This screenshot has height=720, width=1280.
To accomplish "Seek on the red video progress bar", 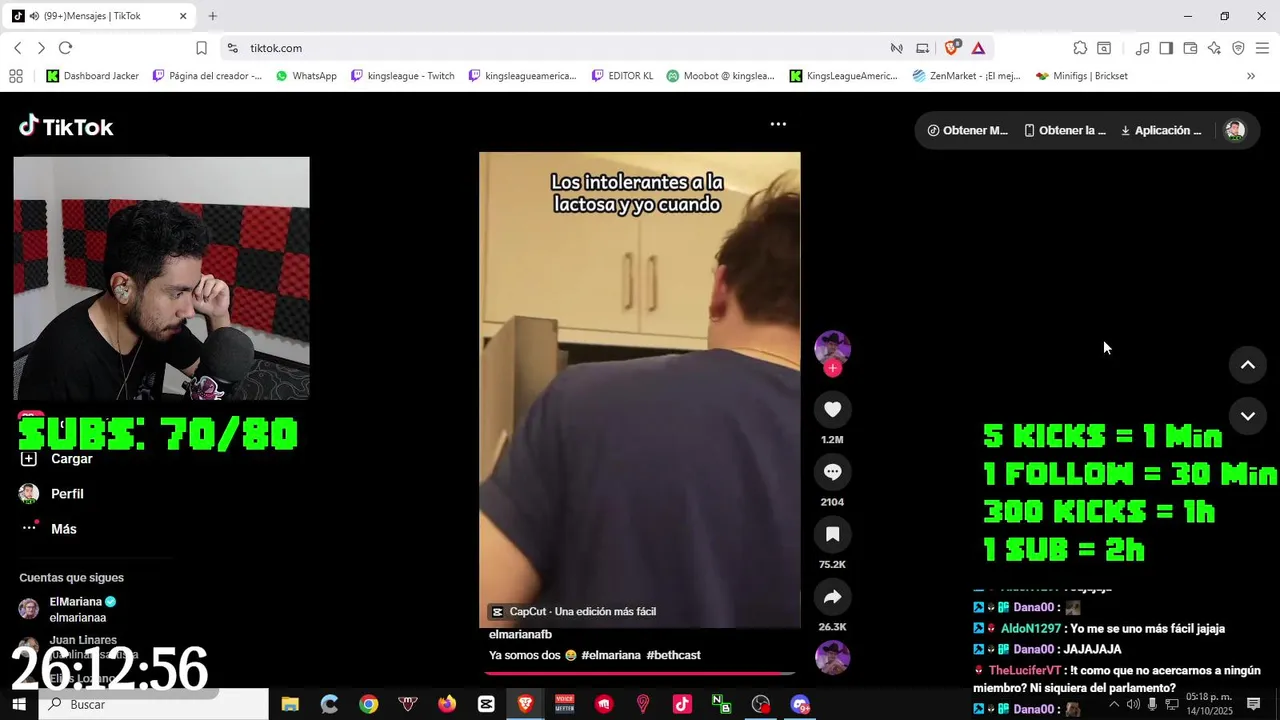I will pyautogui.click(x=640, y=673).
